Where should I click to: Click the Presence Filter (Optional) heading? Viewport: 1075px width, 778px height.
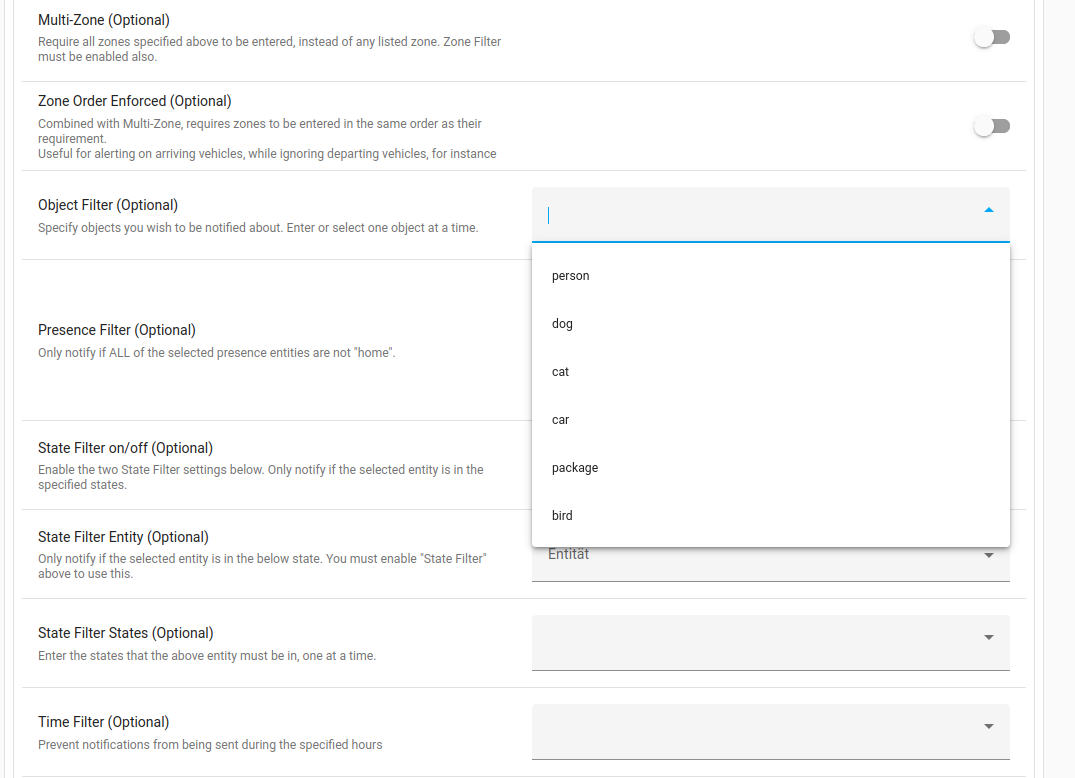pyautogui.click(x=117, y=330)
